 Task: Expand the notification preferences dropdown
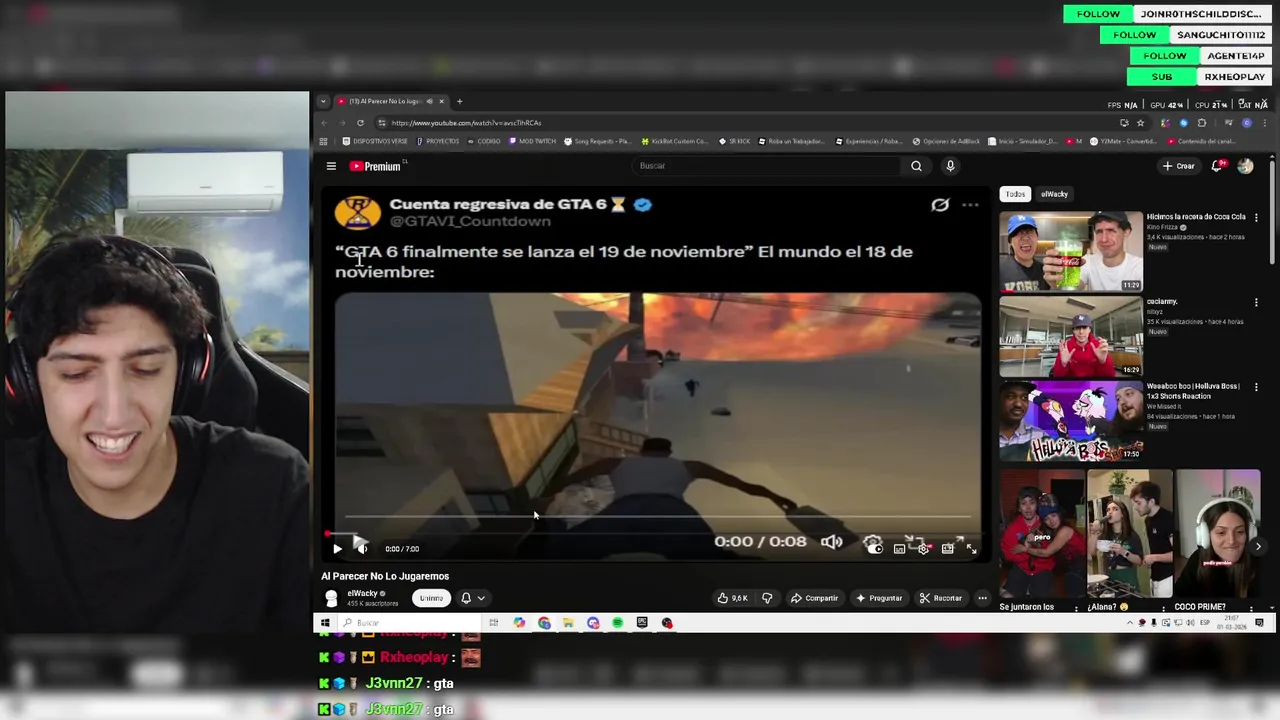[481, 598]
